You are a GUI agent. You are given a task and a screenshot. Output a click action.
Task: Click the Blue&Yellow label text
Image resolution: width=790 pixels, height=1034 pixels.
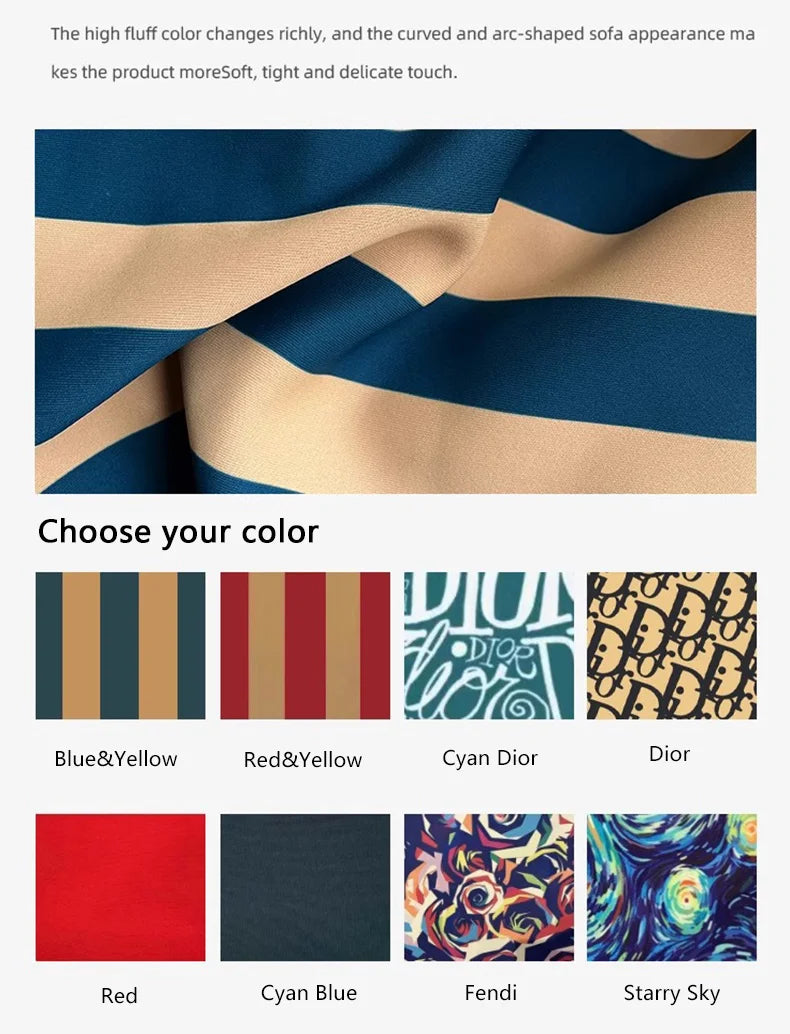point(115,758)
